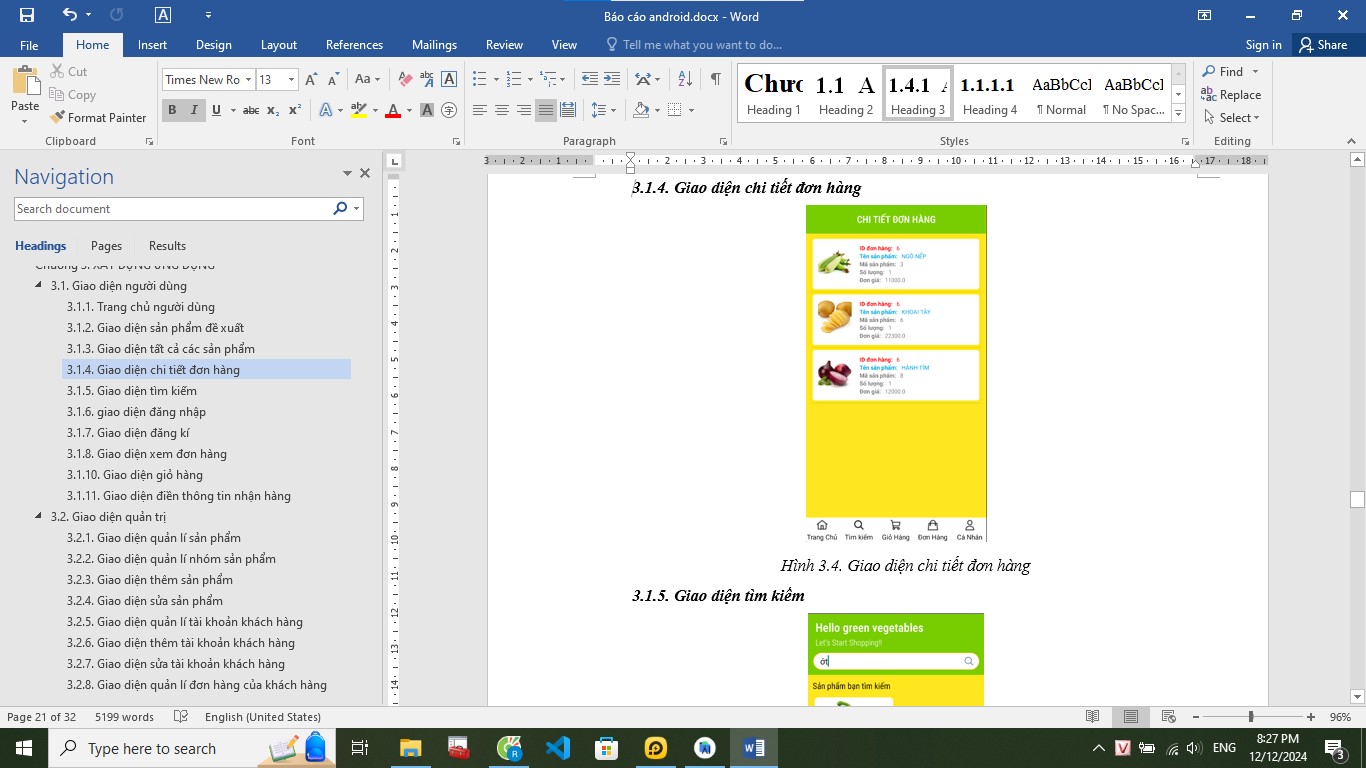The image size is (1366, 768).
Task: Switch to the Pages tab in Navigation
Action: pyautogui.click(x=106, y=245)
